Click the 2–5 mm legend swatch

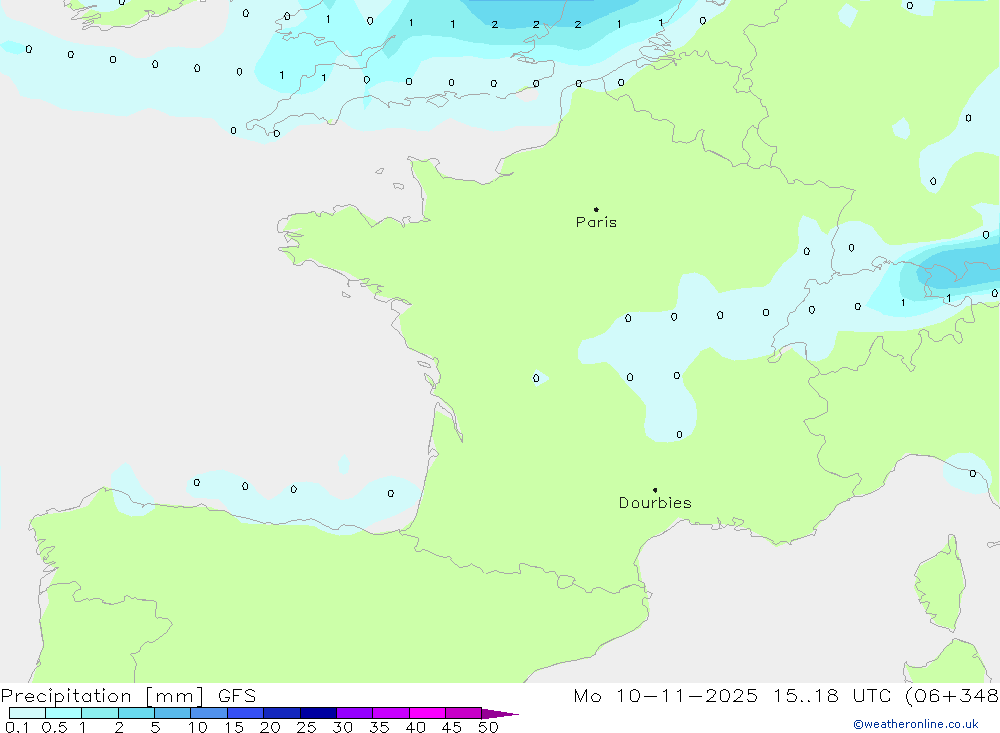[136, 713]
